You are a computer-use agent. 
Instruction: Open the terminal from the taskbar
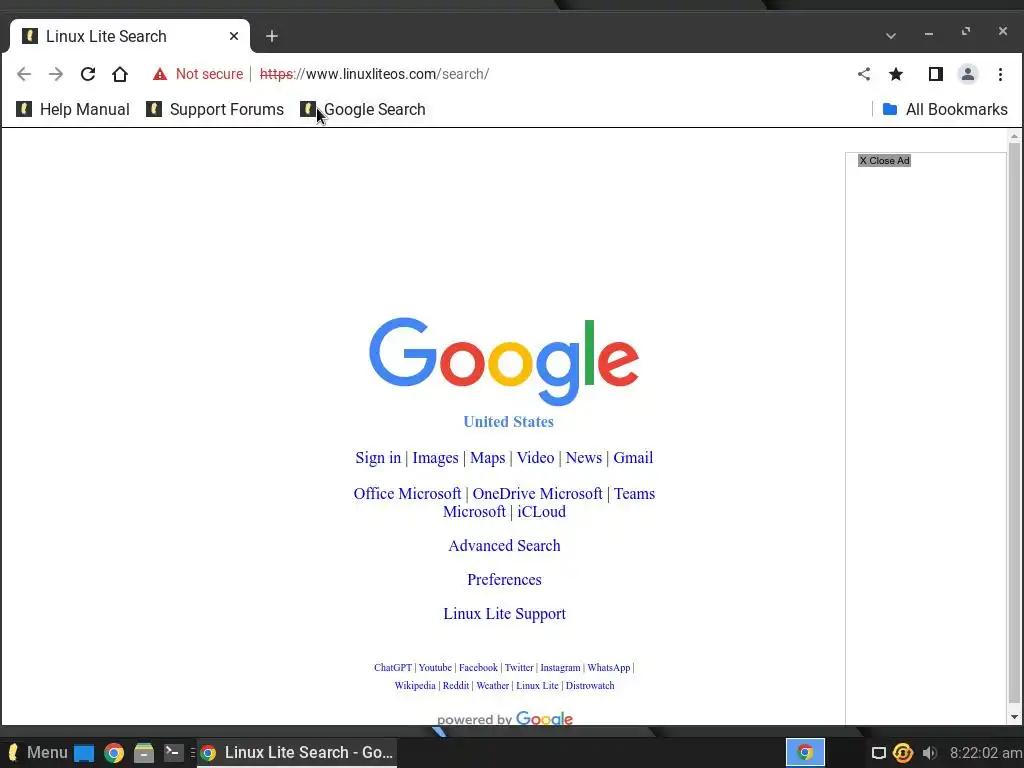(x=174, y=753)
